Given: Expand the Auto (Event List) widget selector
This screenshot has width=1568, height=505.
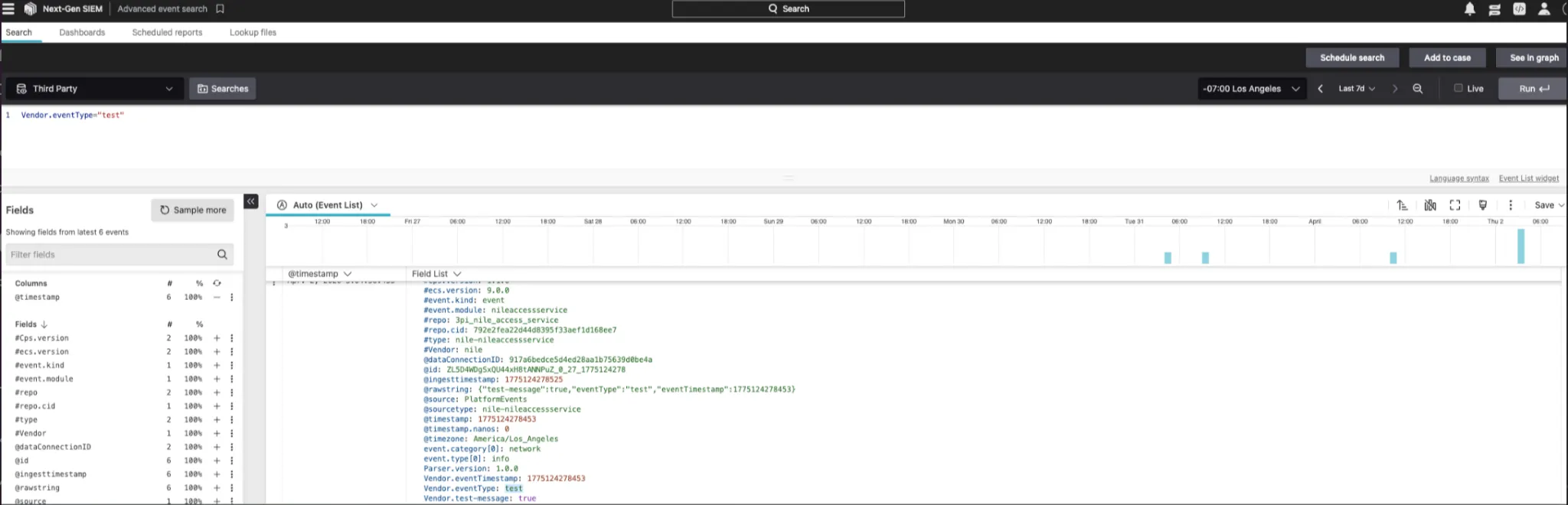Looking at the screenshot, I should (x=328, y=205).
